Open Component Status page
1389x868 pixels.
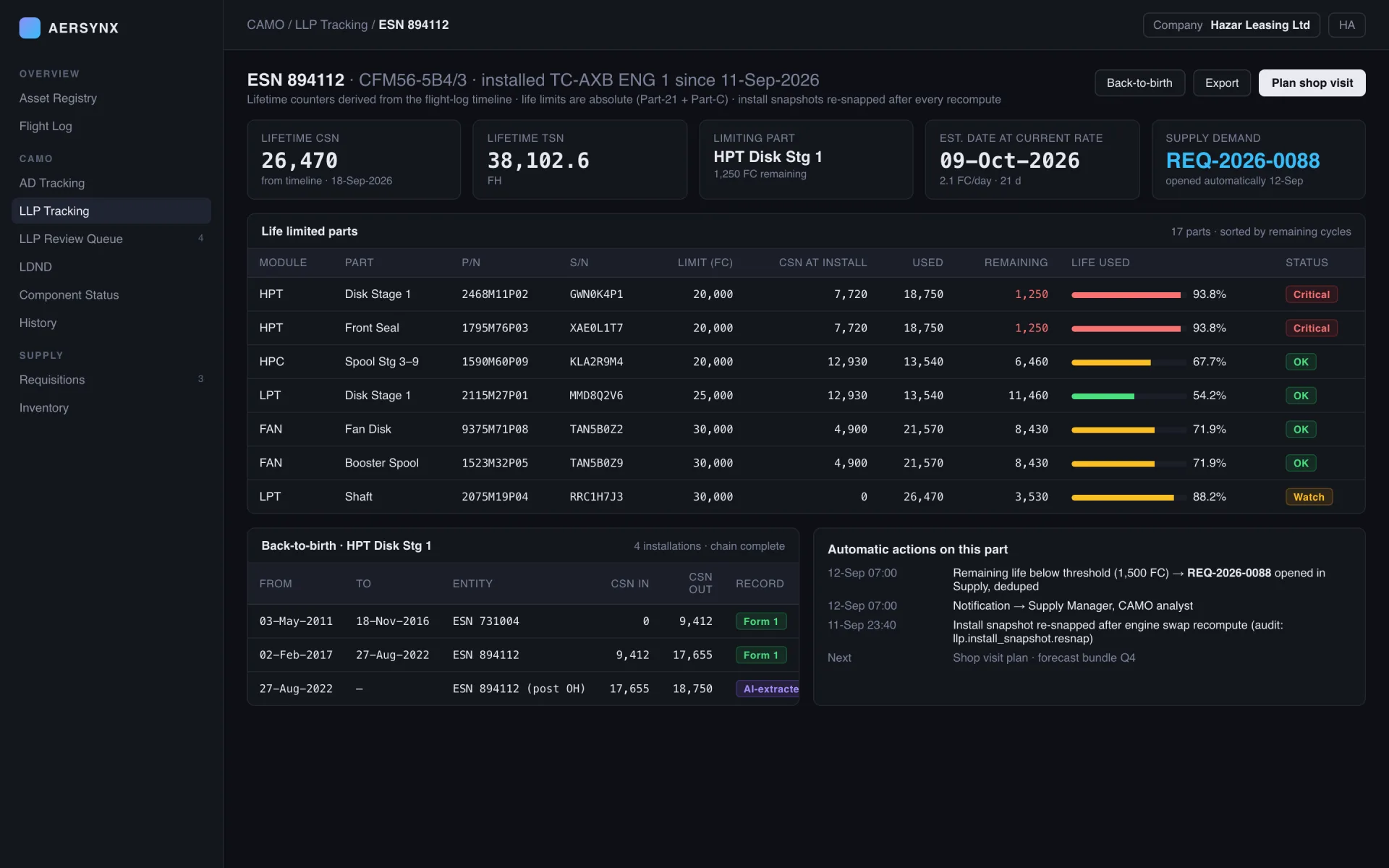(x=69, y=295)
